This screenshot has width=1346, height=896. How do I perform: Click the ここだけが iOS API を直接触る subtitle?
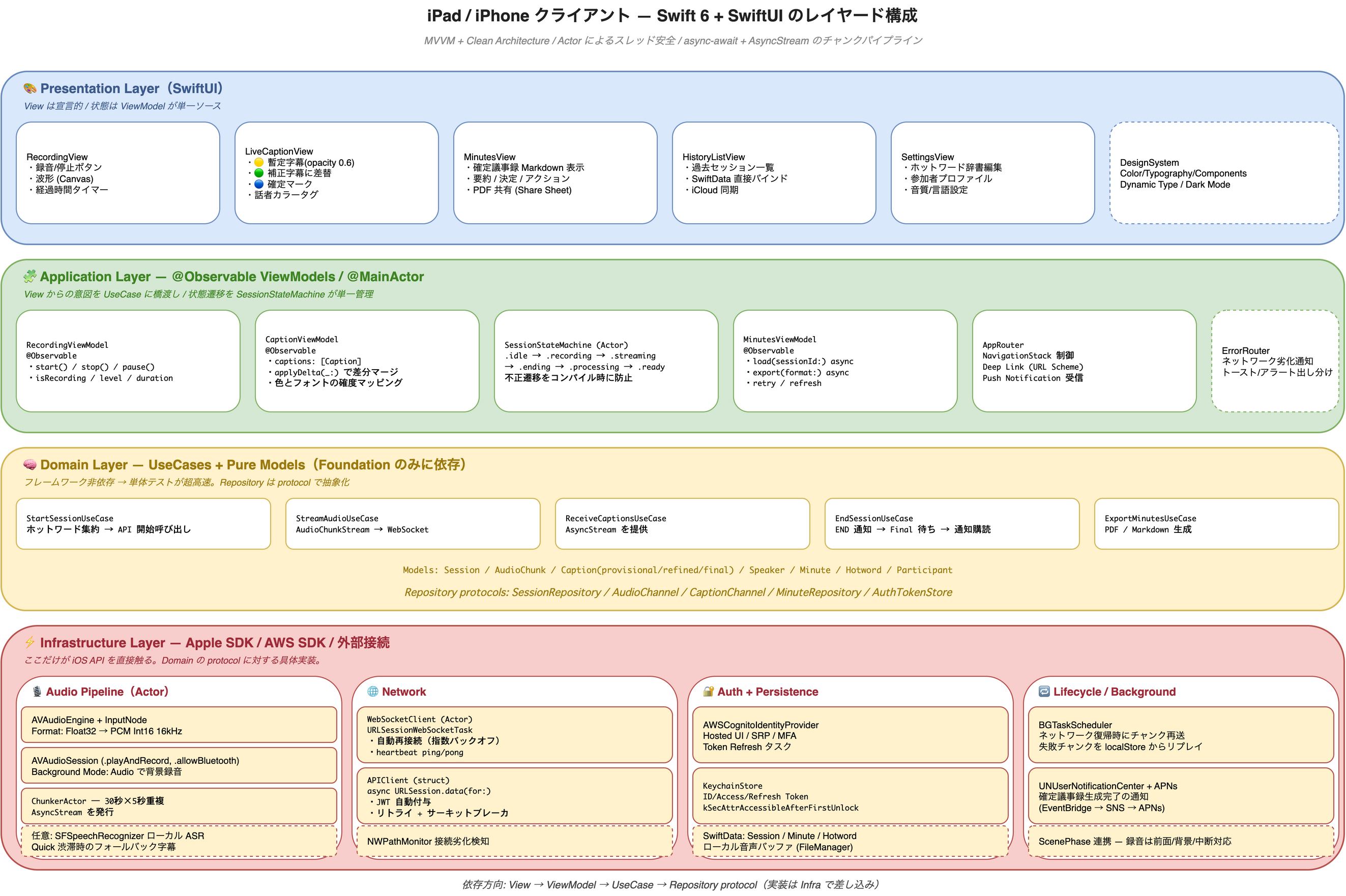click(x=174, y=660)
